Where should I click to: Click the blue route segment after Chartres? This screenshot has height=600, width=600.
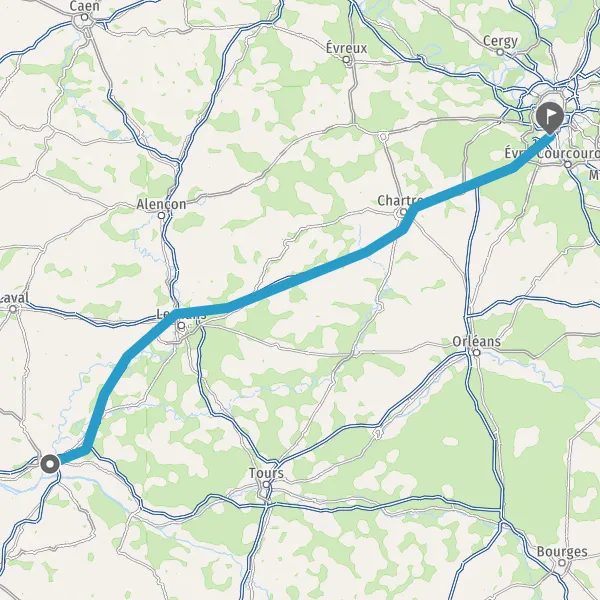pyautogui.click(x=465, y=188)
